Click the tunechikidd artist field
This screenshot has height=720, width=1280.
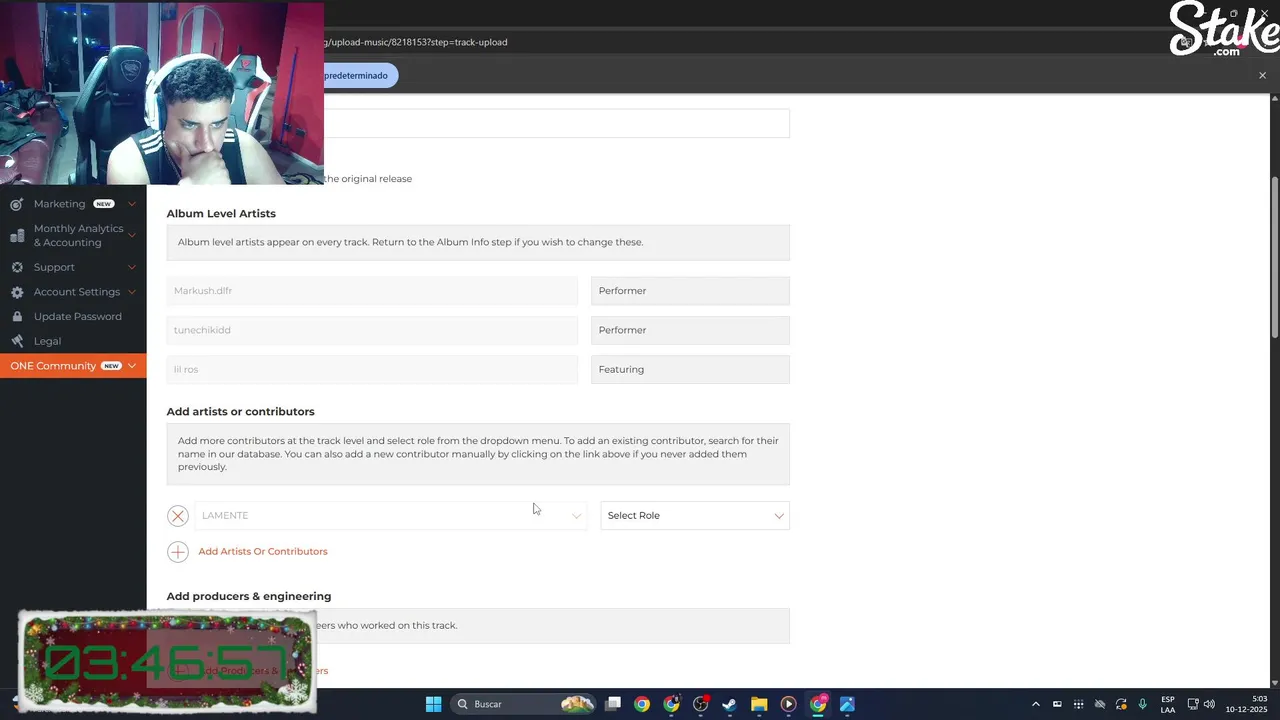[x=372, y=330]
